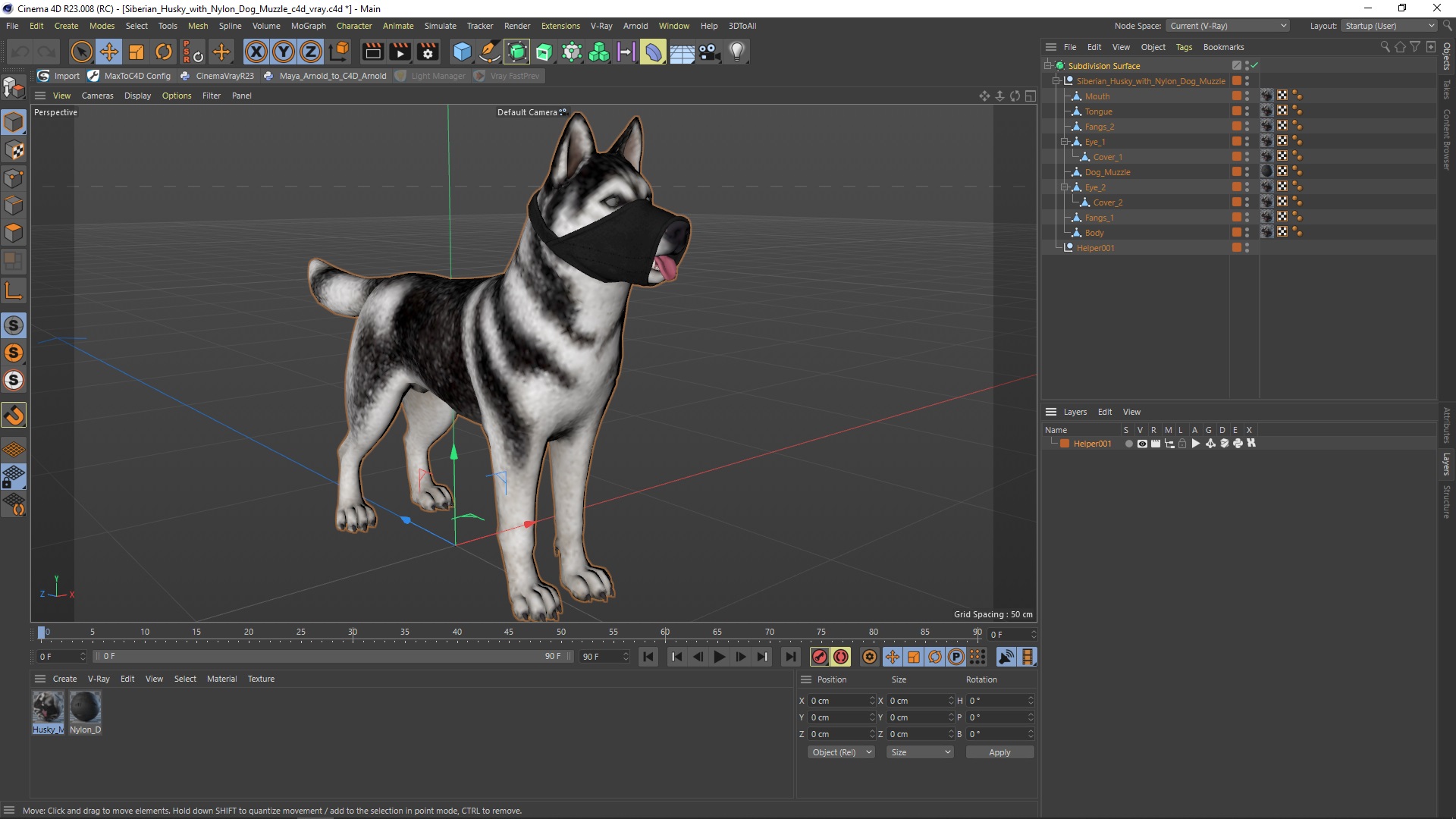1456x819 pixels.
Task: Open the Edit Render Settings icon
Action: click(428, 52)
